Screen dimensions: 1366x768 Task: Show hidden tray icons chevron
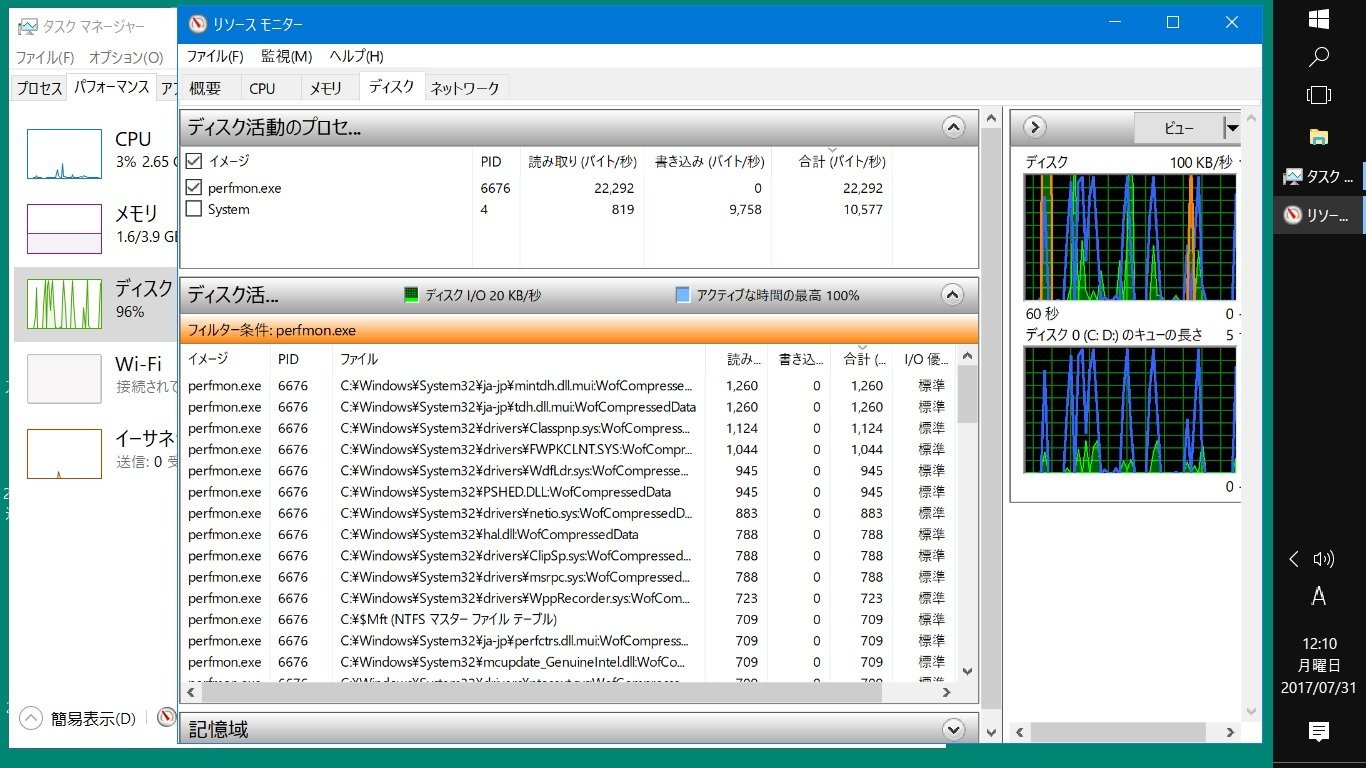click(x=1294, y=559)
